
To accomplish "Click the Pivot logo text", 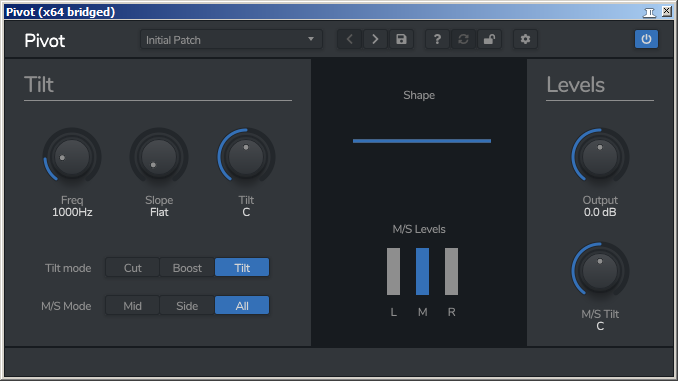I will pos(45,41).
